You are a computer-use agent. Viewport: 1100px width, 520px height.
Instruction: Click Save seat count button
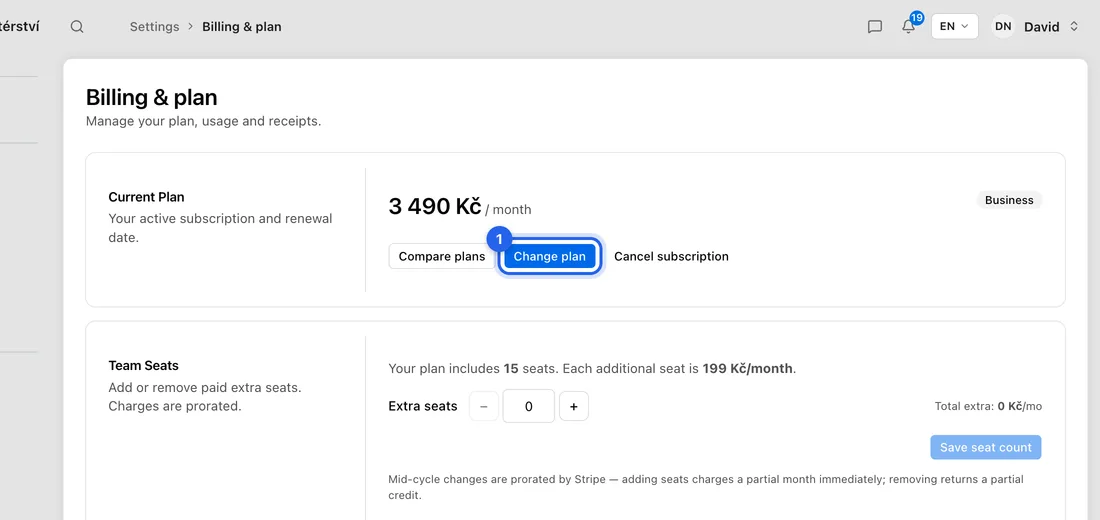point(986,447)
